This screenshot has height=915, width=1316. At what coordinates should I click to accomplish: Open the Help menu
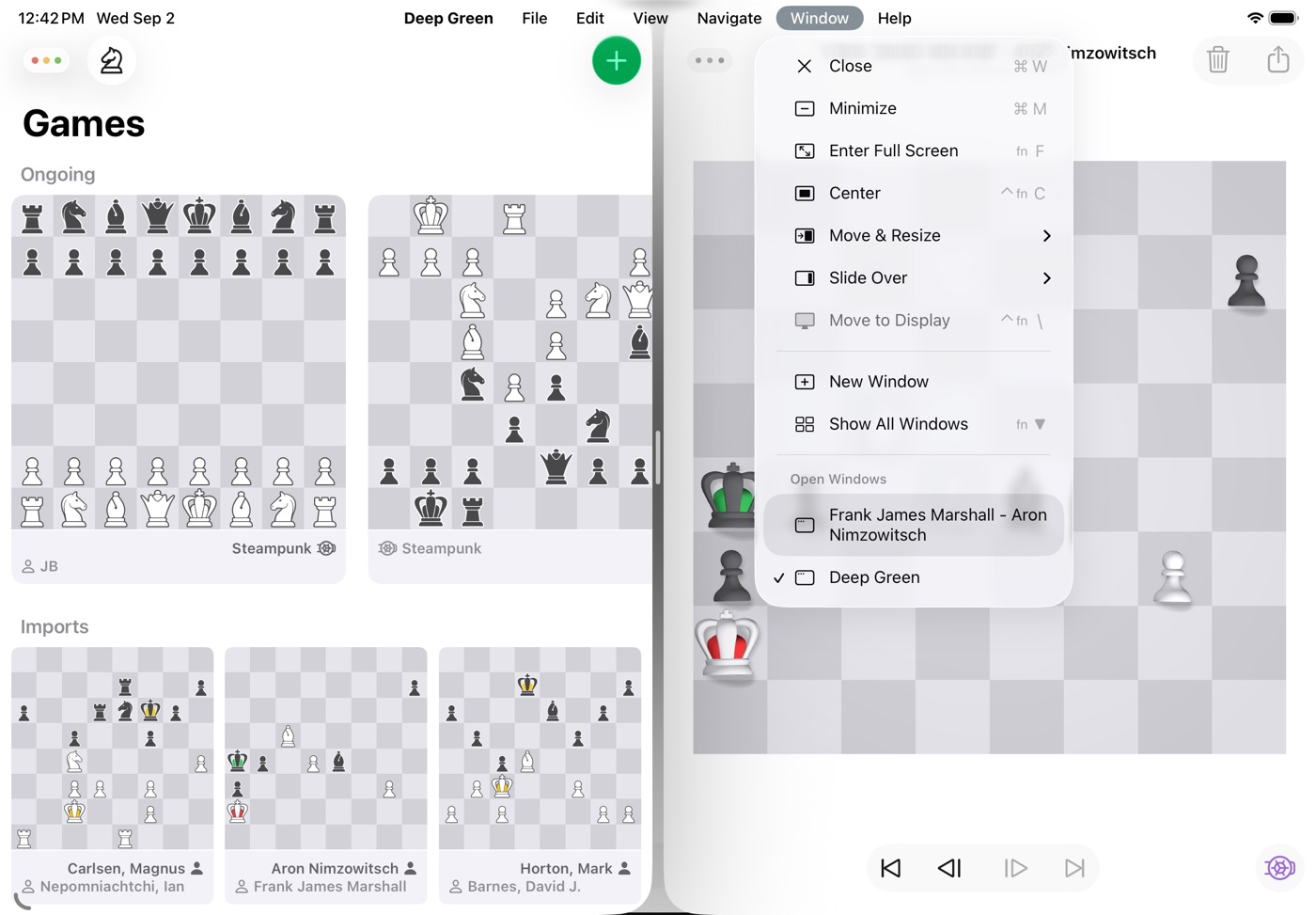click(895, 18)
